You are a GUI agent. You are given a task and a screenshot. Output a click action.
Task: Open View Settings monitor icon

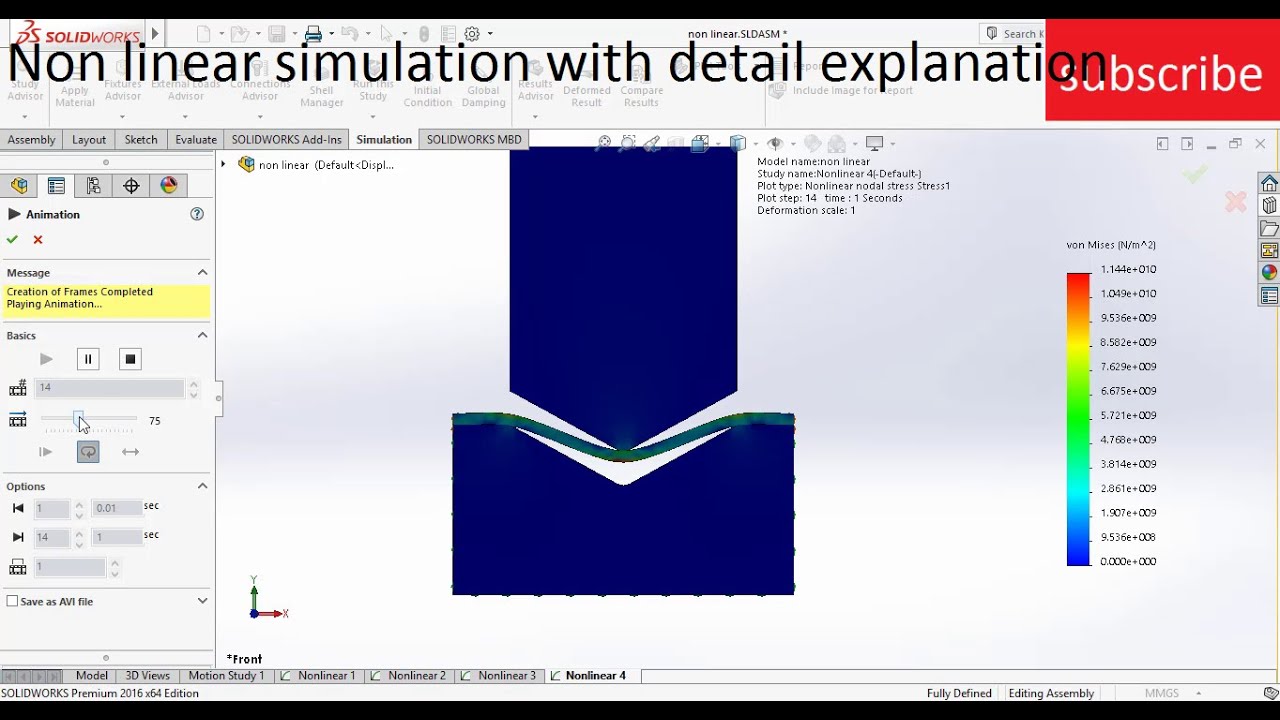(875, 143)
